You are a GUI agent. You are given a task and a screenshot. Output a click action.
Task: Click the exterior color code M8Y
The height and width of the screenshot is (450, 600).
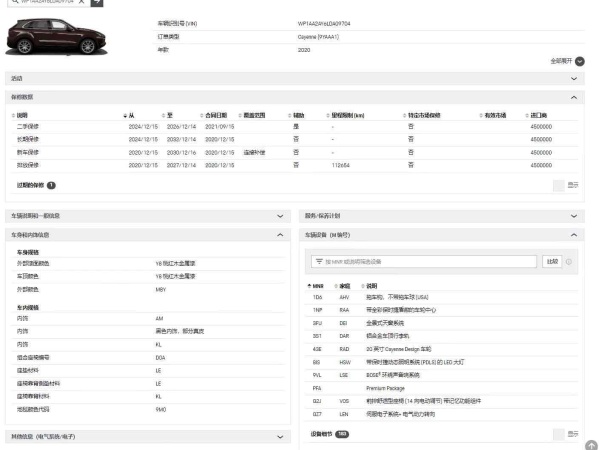pyautogui.click(x=161, y=290)
